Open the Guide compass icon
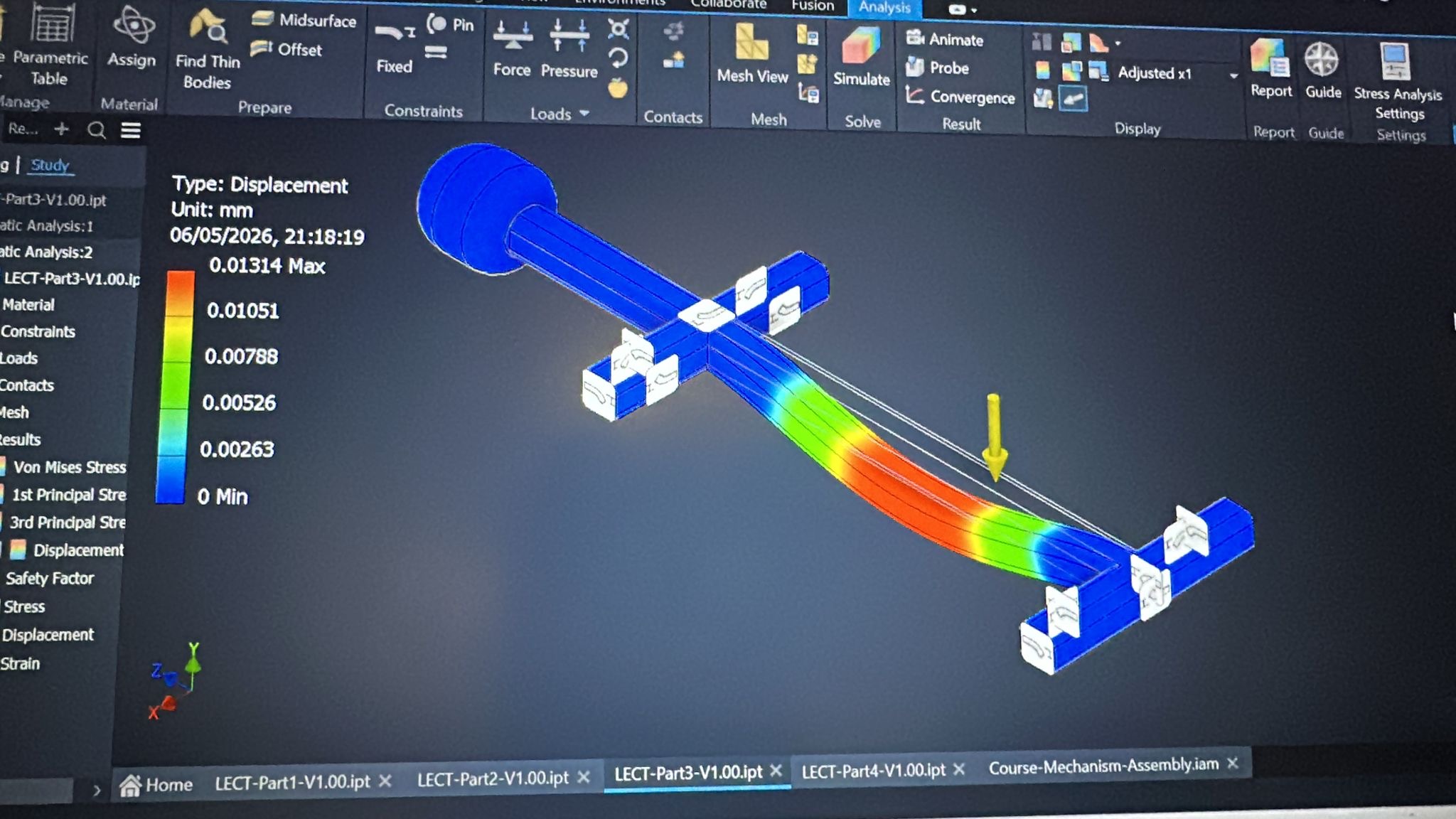This screenshot has width=1456, height=819. coord(1323,70)
